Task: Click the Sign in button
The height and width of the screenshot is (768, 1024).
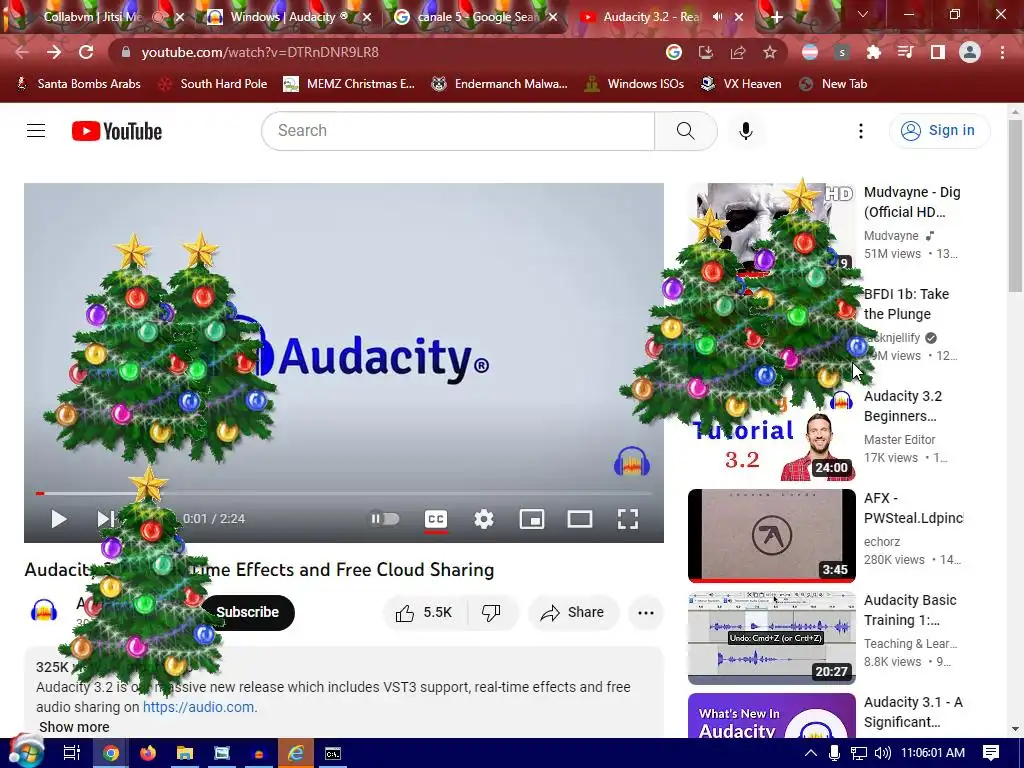Action: click(x=939, y=131)
